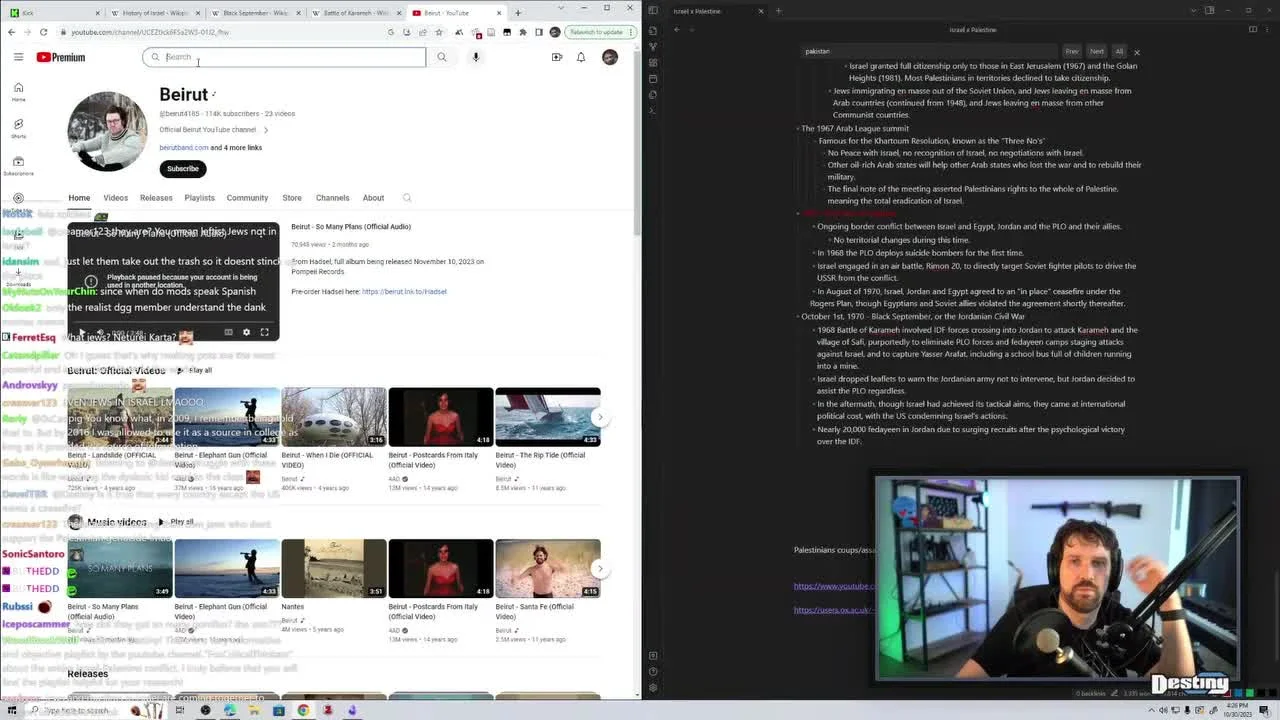The image size is (1280, 720).
Task: Switch to the History of Israel Wikipedia tab
Action: tap(154, 13)
